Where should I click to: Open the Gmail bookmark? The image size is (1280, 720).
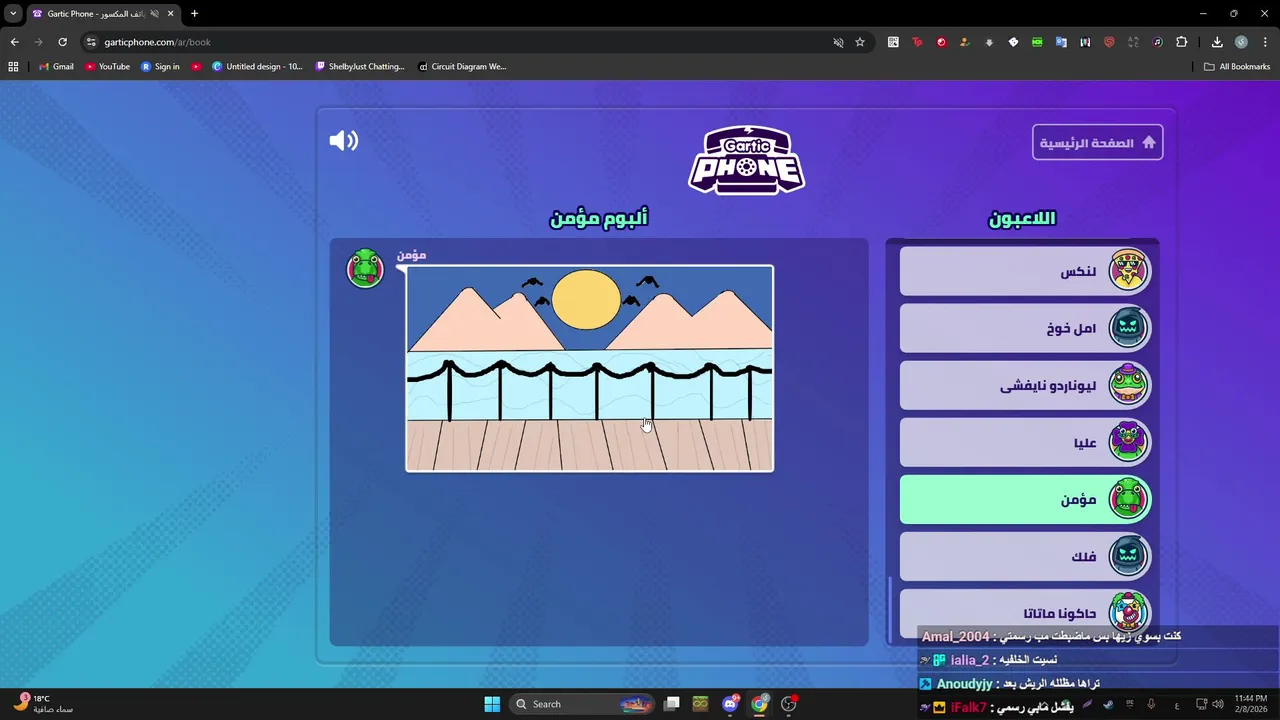(x=56, y=67)
